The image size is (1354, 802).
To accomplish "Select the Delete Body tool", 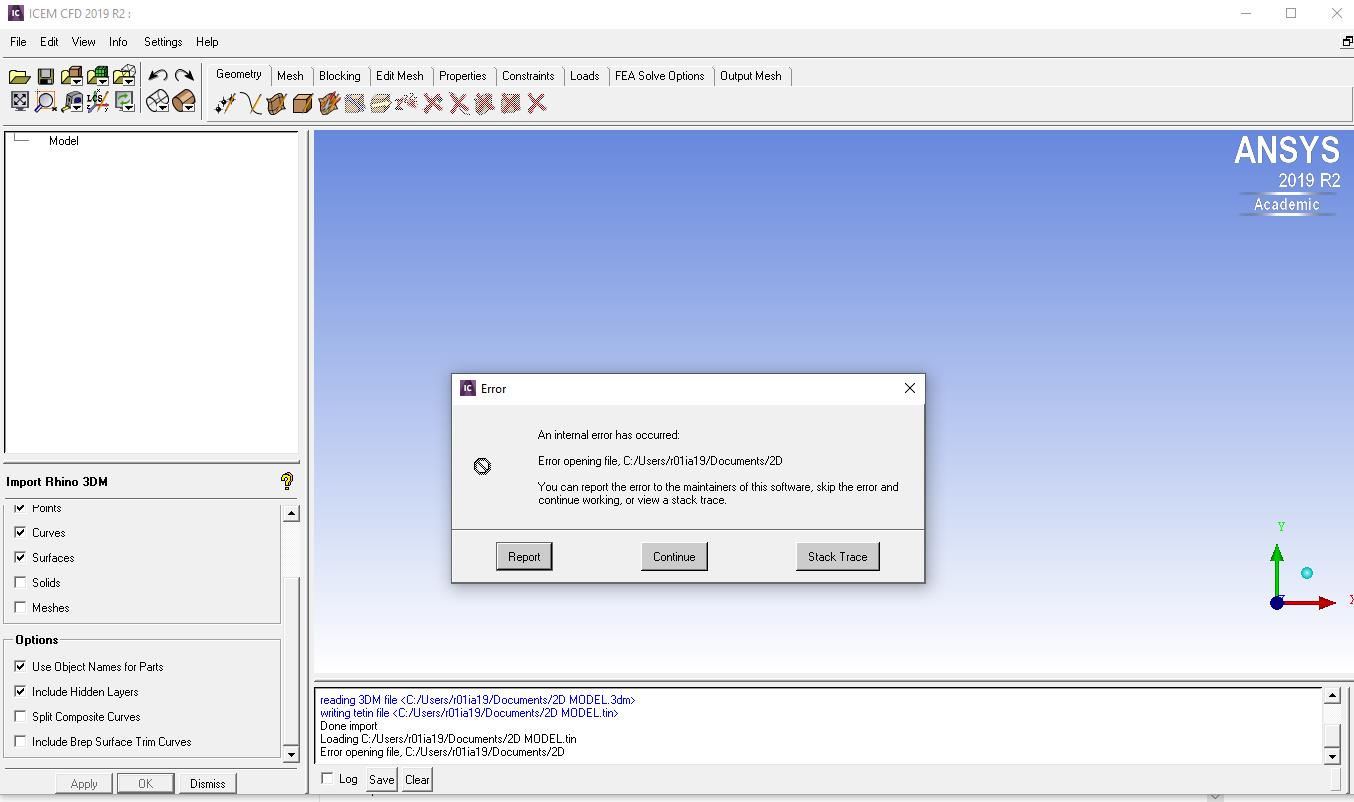I will (x=511, y=103).
